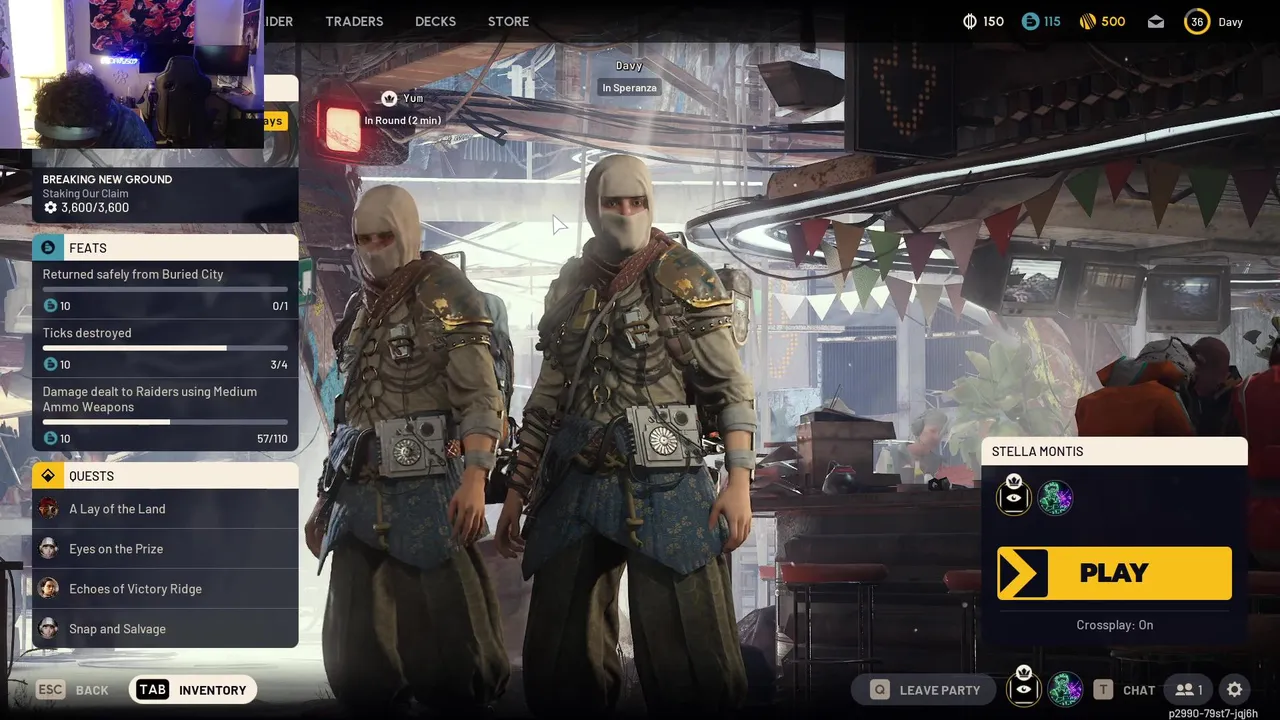Select Returned safely from Buried City feat

pos(165,289)
